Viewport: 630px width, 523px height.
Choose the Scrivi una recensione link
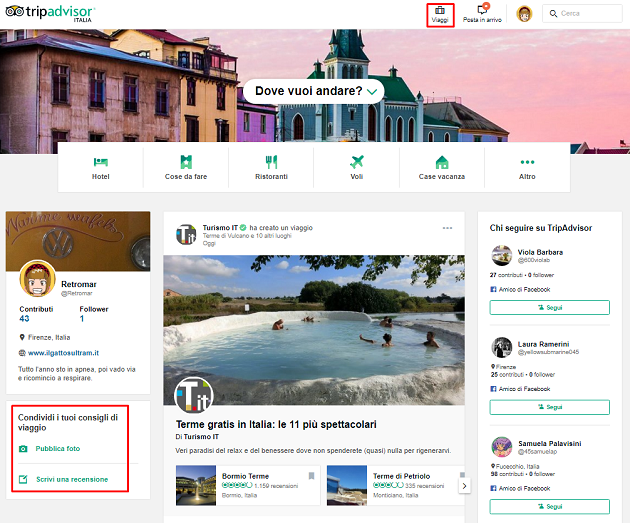72,479
